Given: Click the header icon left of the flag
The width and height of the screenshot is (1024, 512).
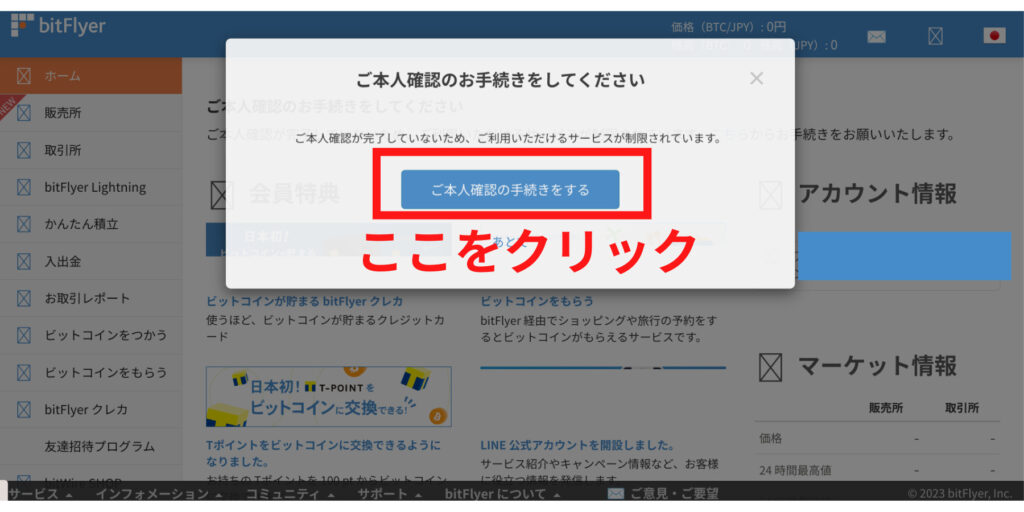Looking at the screenshot, I should (935, 37).
